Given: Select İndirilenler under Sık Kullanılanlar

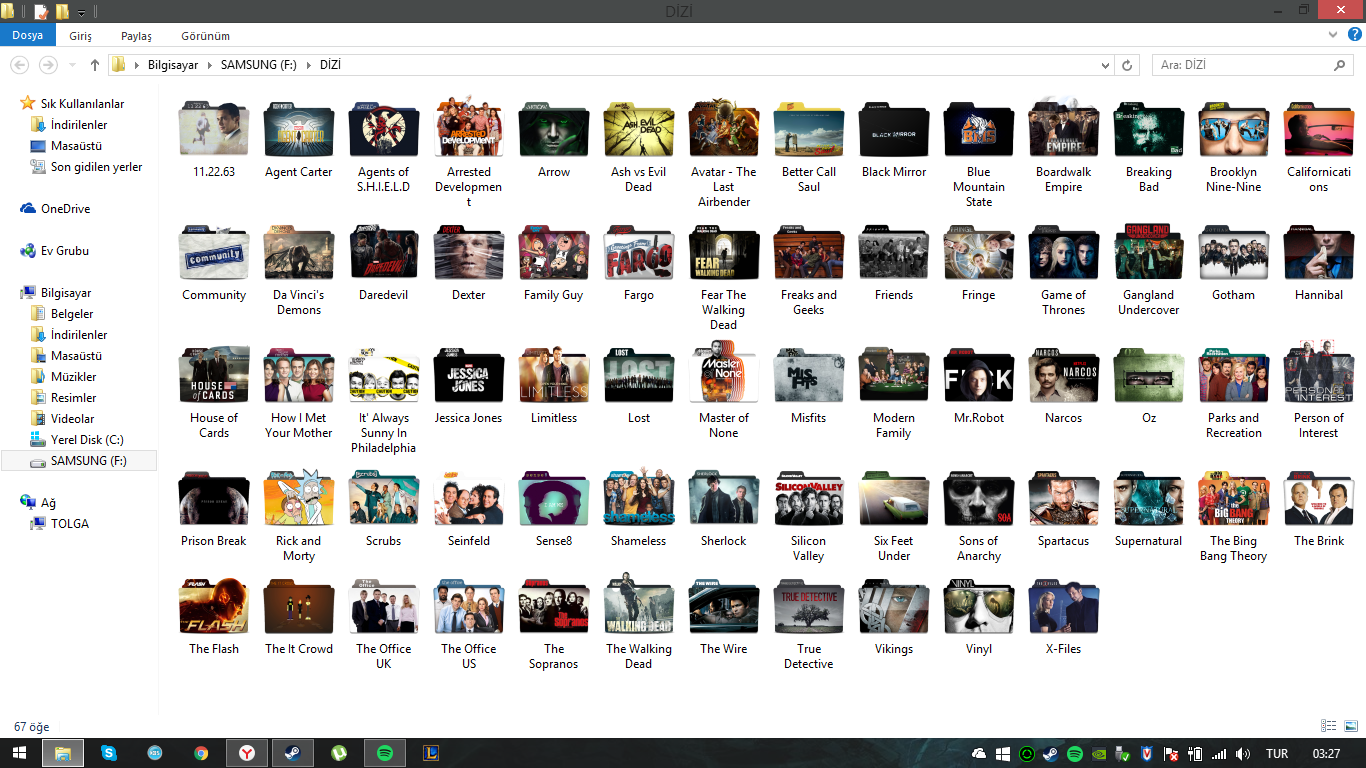Looking at the screenshot, I should [79, 125].
